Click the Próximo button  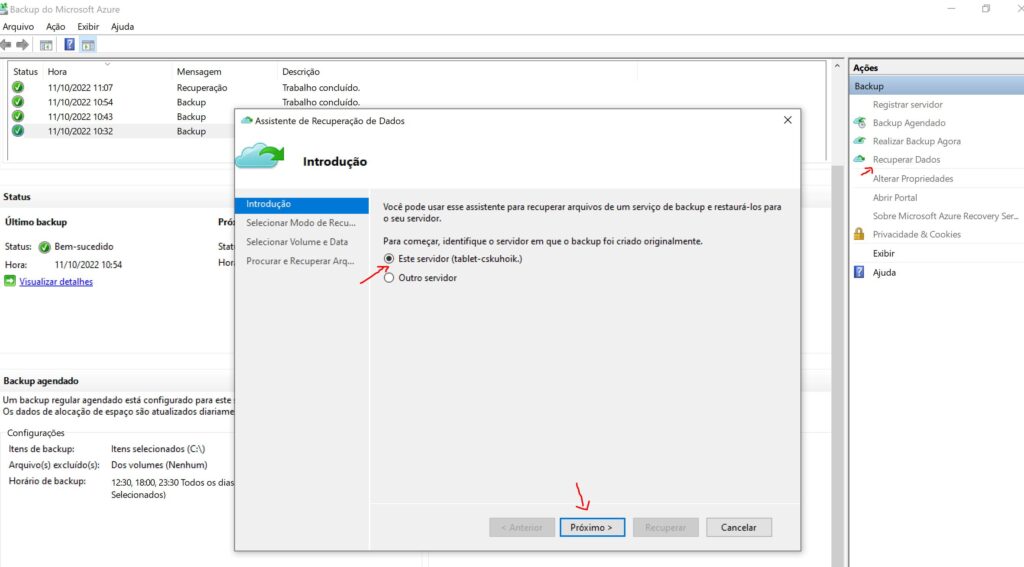click(592, 527)
